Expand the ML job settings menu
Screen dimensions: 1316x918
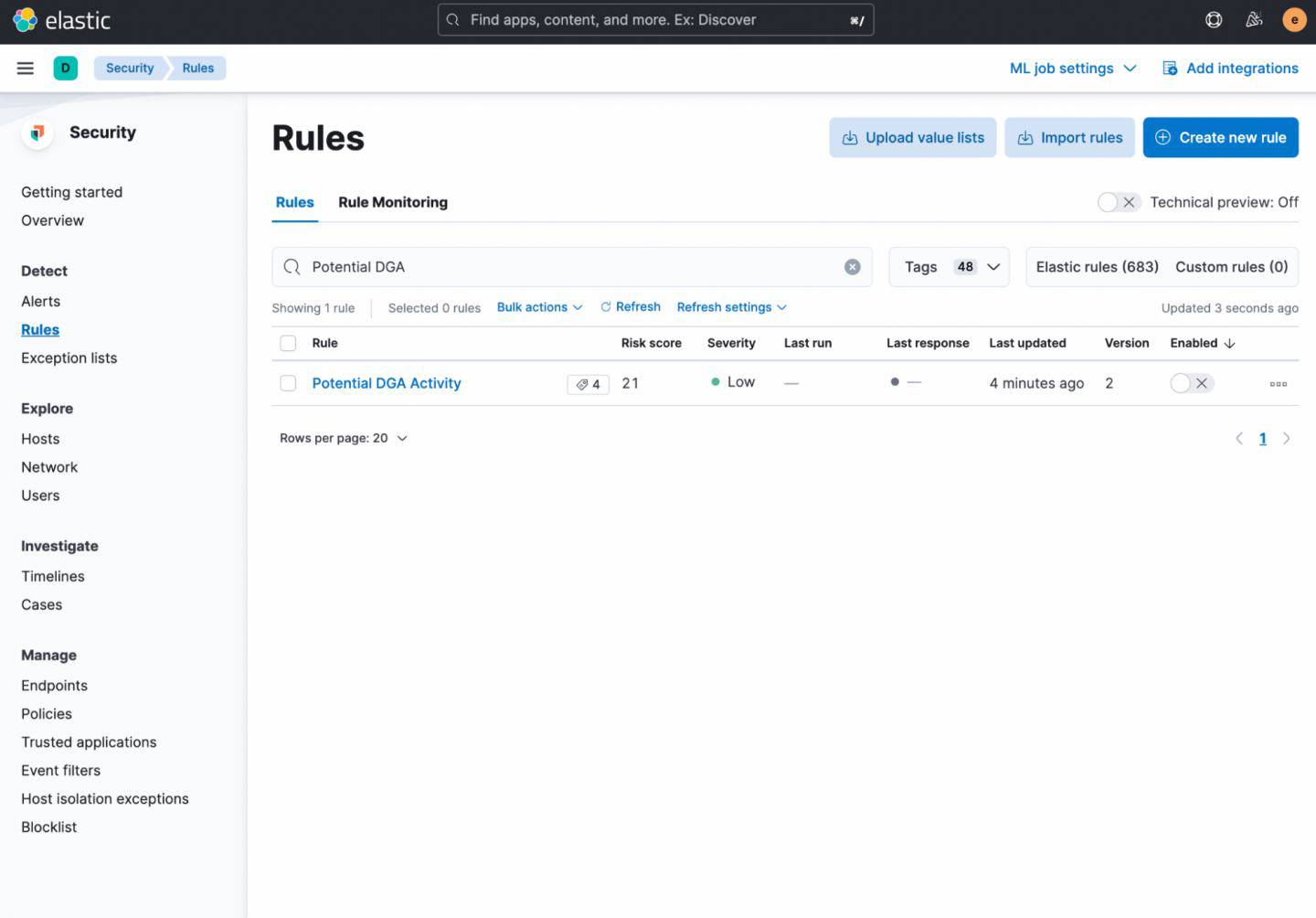(1072, 69)
